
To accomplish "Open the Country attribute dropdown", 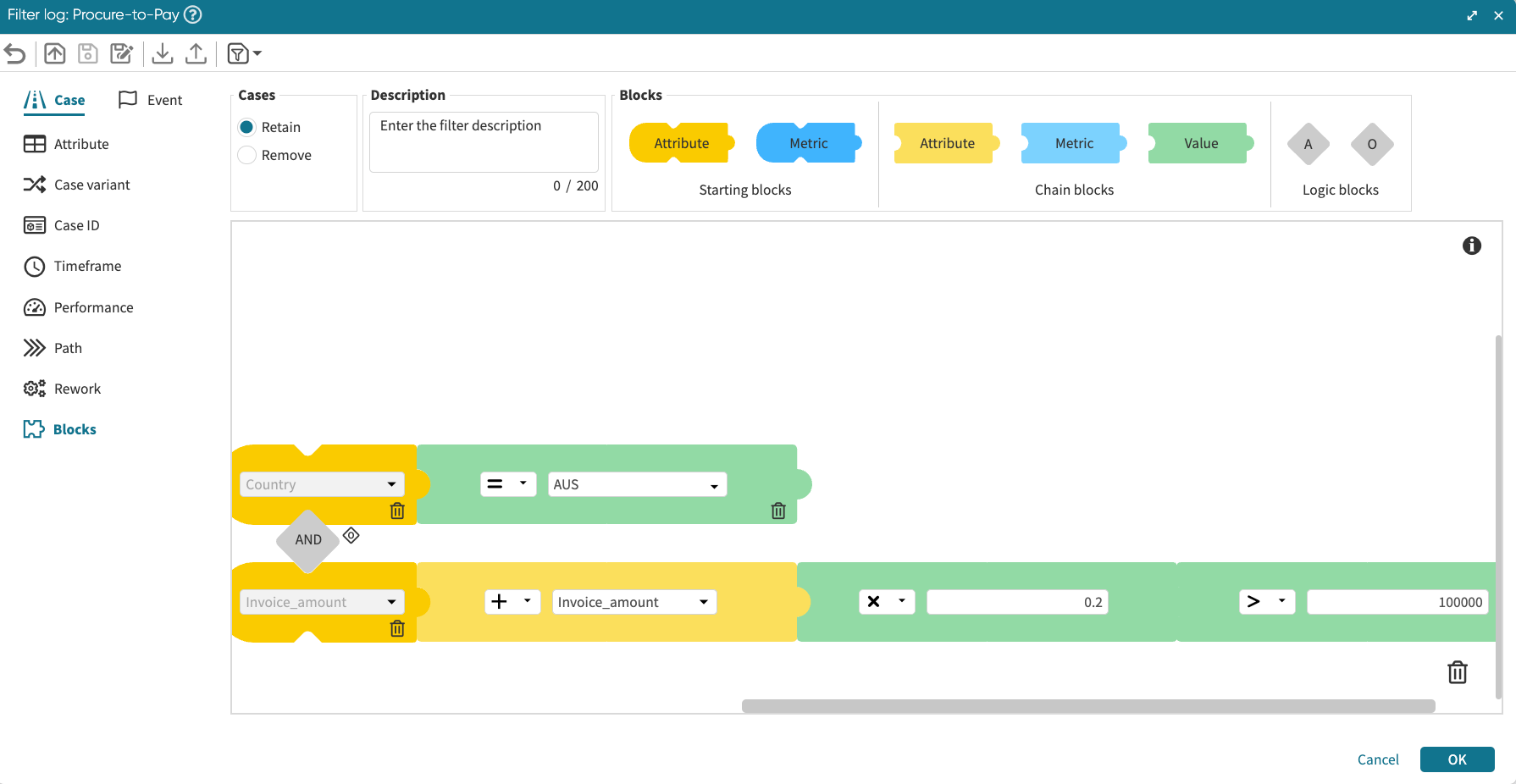I will point(322,484).
